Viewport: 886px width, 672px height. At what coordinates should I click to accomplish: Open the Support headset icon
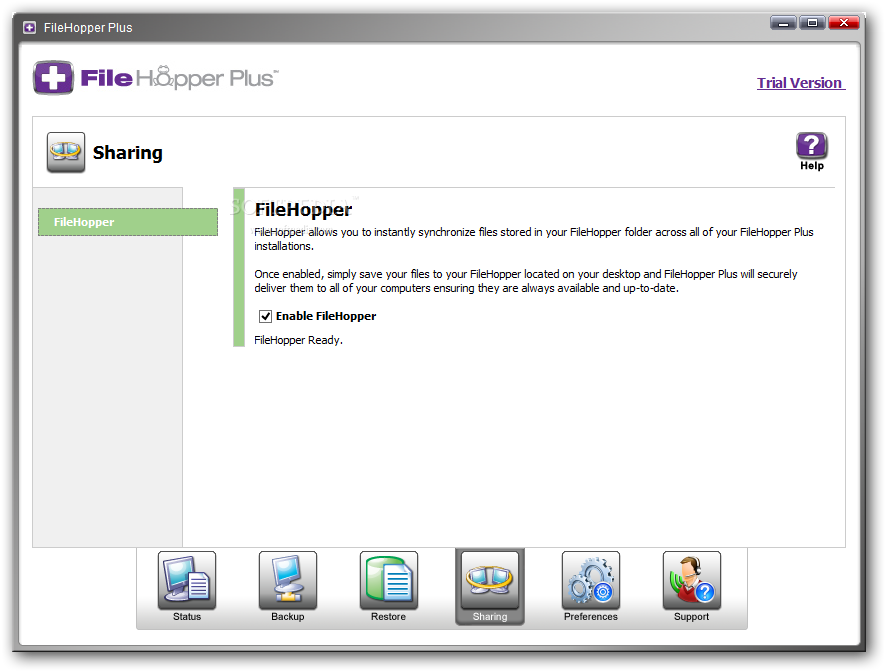pyautogui.click(x=692, y=580)
